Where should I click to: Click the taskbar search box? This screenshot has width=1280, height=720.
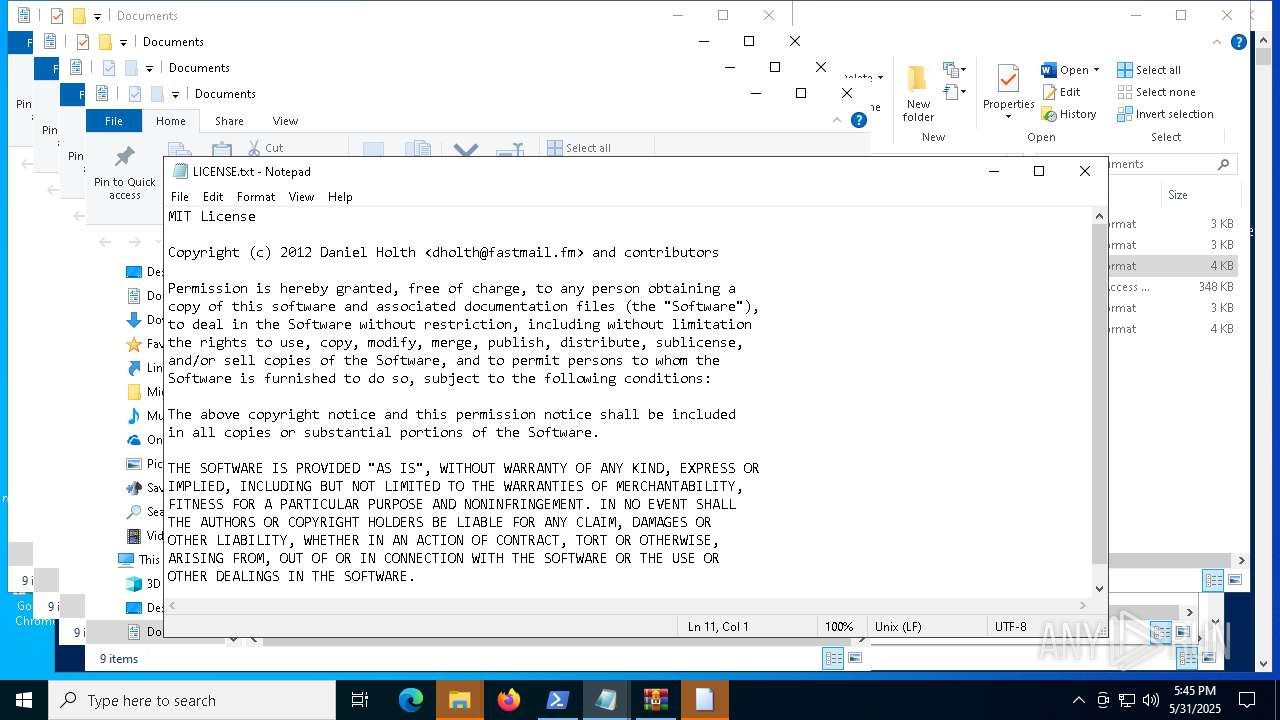pos(192,700)
